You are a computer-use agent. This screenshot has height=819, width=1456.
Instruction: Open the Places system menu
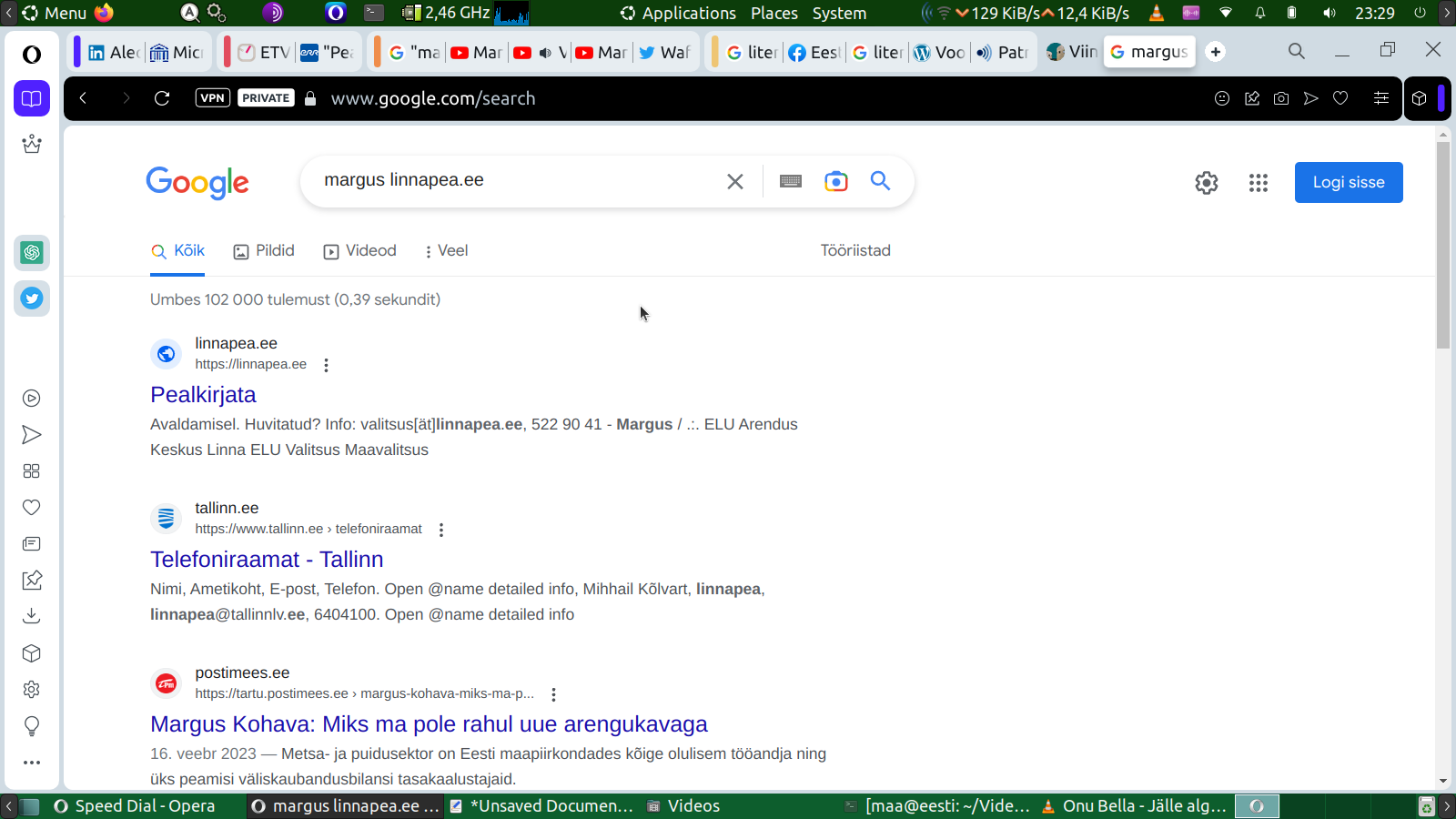tap(774, 14)
